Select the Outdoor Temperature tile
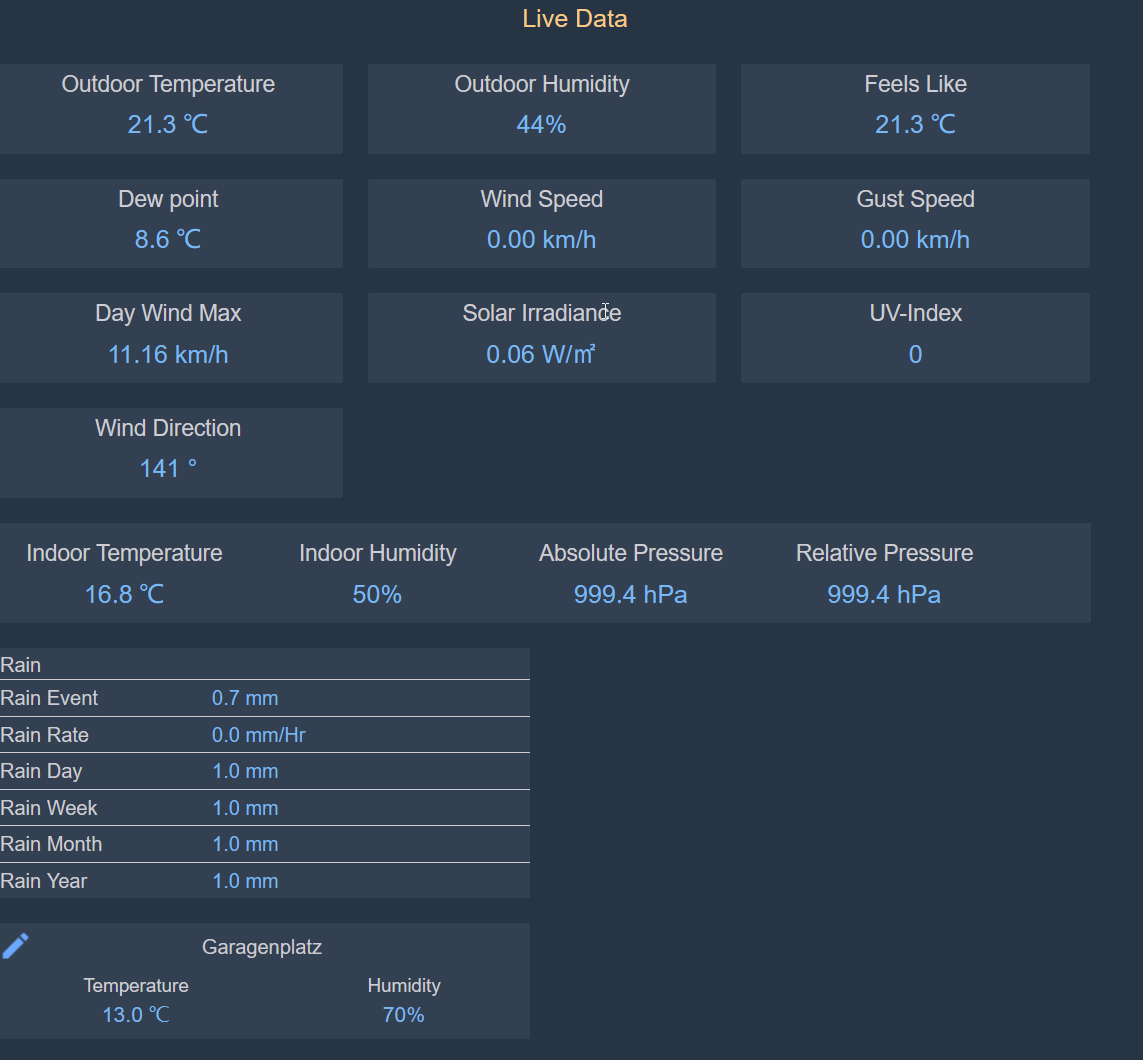The height and width of the screenshot is (1060, 1143). pyautogui.click(x=168, y=108)
